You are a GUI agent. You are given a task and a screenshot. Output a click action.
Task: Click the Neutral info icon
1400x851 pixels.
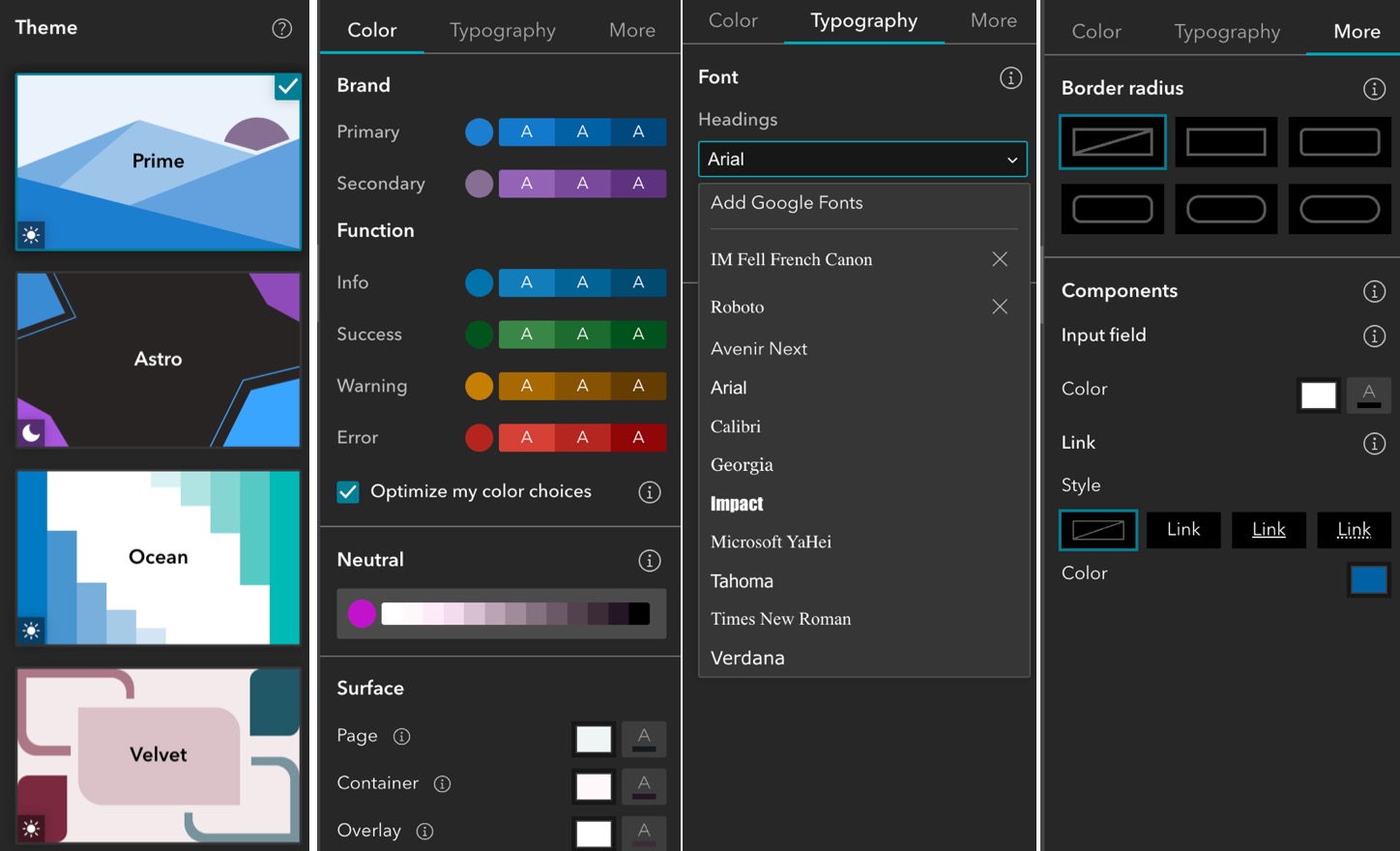(649, 560)
